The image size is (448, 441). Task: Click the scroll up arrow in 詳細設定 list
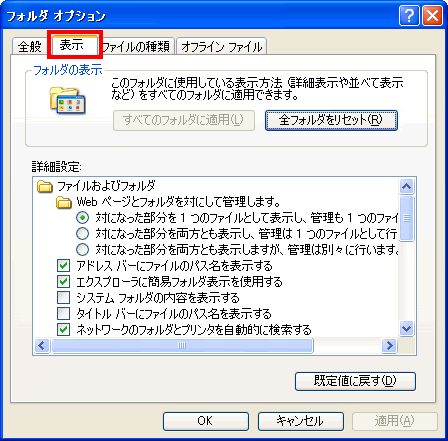click(x=406, y=186)
